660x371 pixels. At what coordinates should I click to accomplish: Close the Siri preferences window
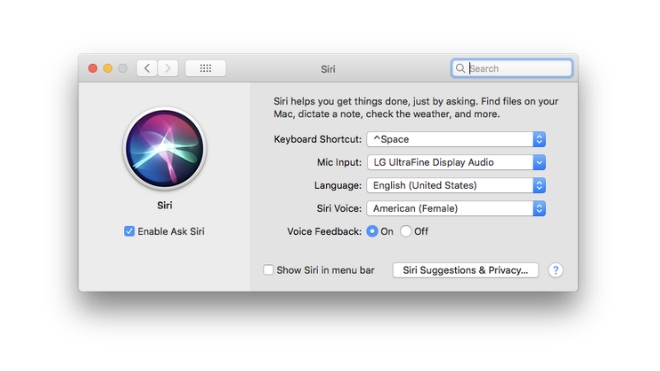[x=93, y=68]
